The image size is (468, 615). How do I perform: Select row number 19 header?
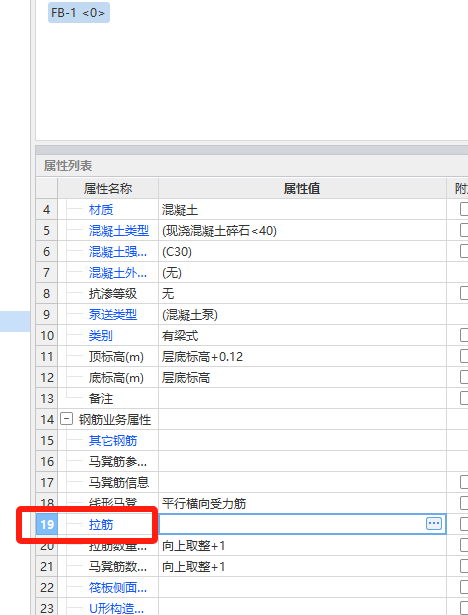pyautogui.click(x=47, y=524)
